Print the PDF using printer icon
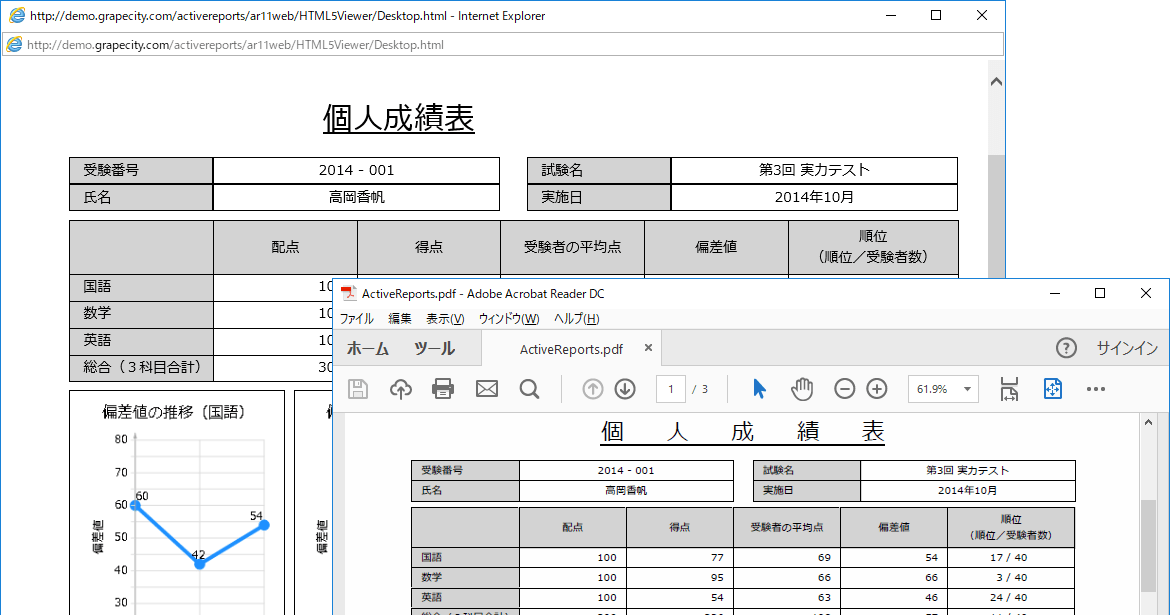 click(443, 389)
